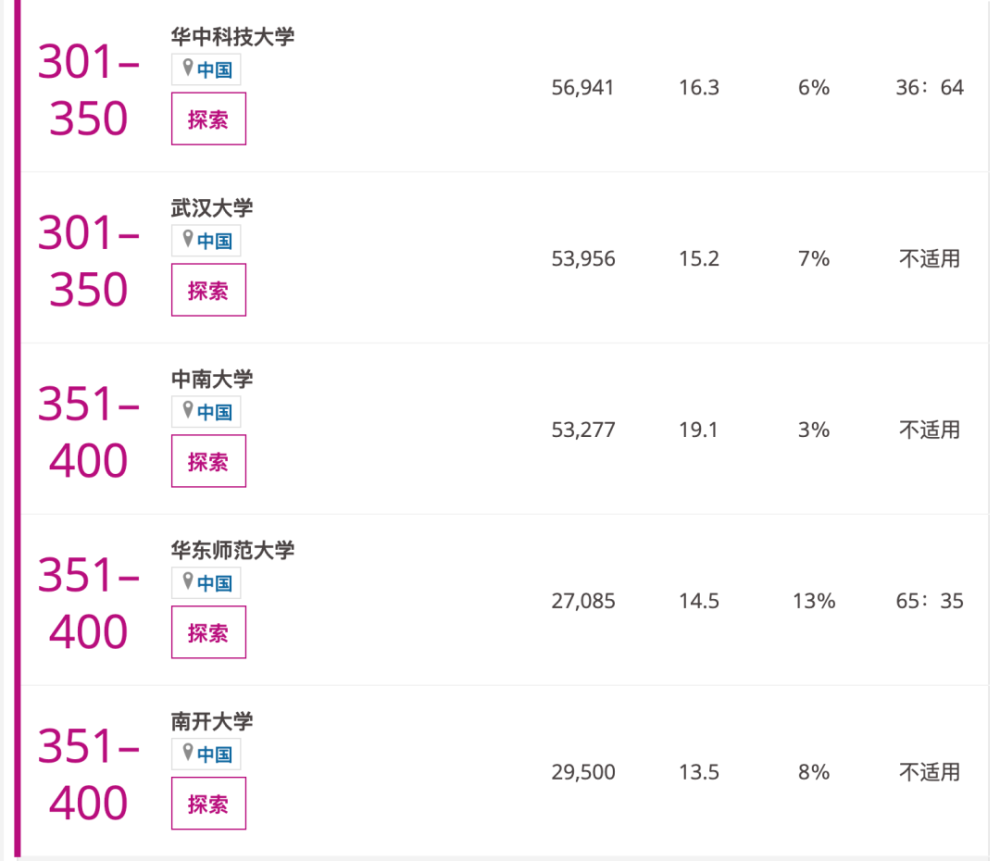The image size is (1000, 861).
Task: Click the 中国 country link under 武汉大学
Action: 214,240
